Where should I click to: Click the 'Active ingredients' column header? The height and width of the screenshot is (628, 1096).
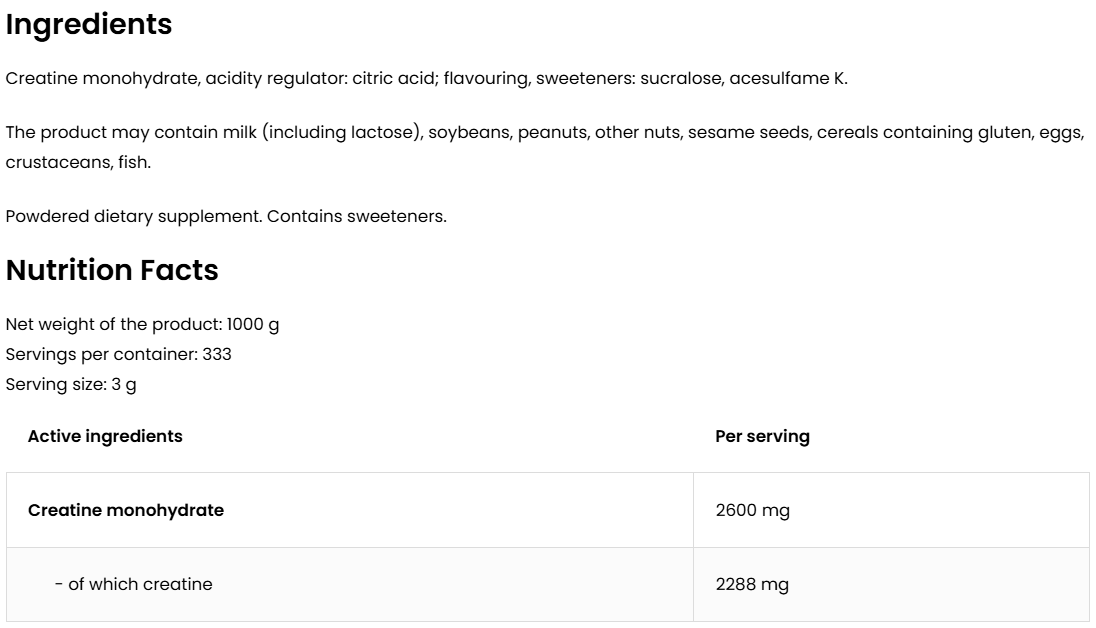(105, 436)
